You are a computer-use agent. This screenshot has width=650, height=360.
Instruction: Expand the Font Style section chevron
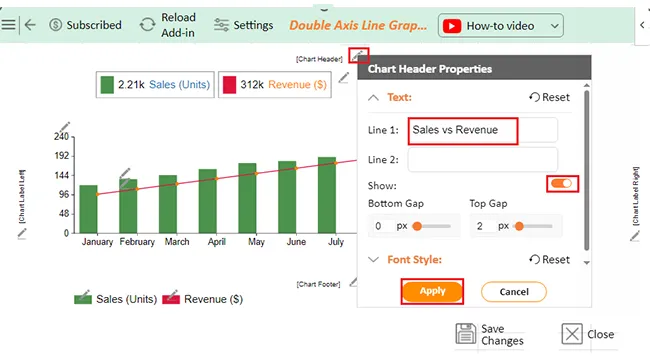tap(374, 260)
